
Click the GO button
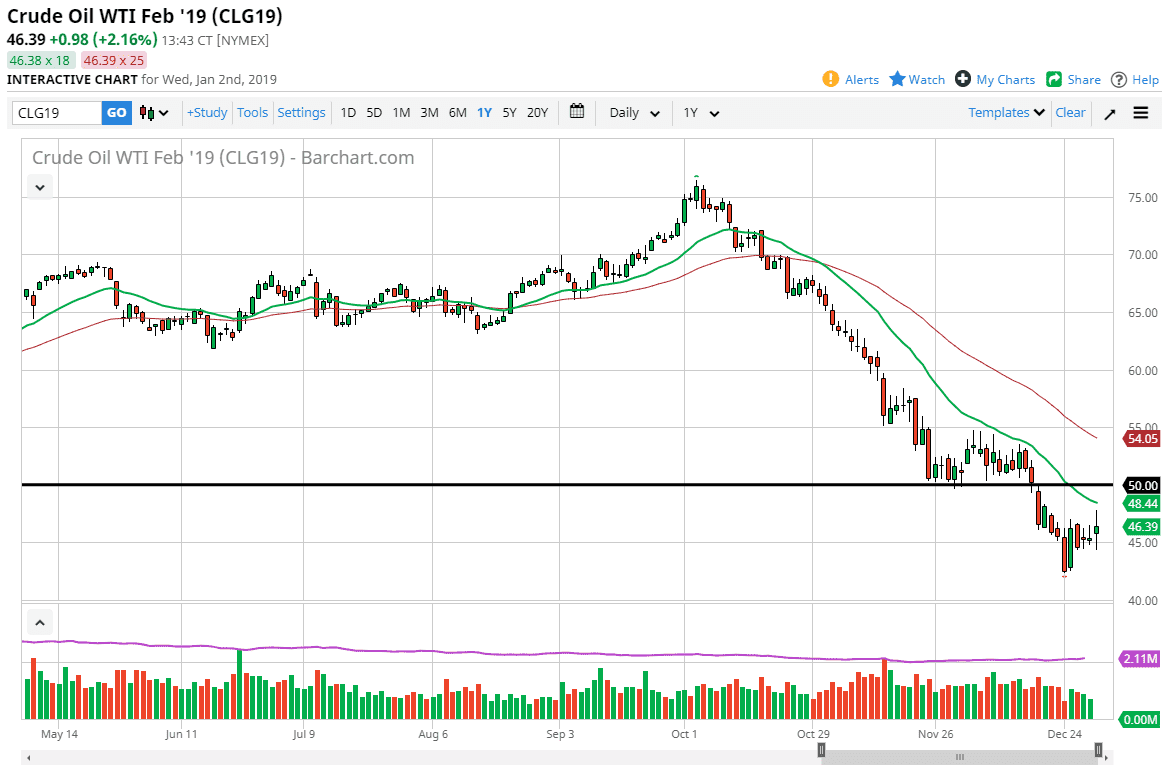(115, 112)
